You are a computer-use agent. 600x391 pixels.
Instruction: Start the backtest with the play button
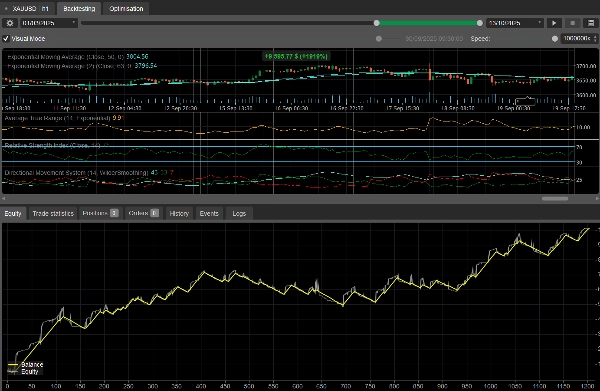click(554, 23)
